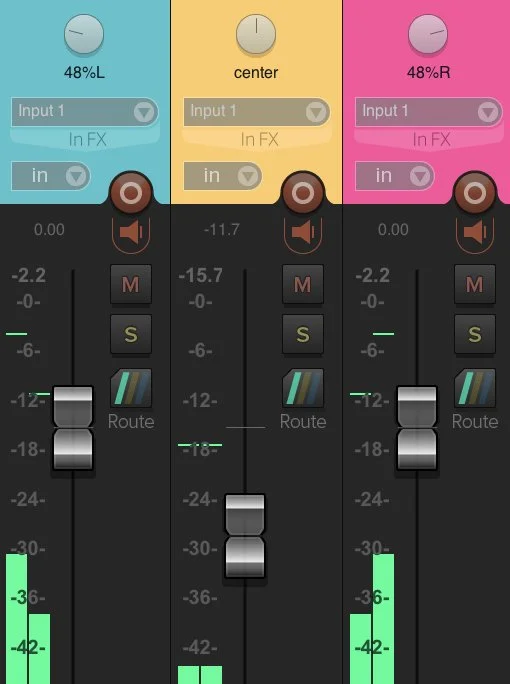Viewport: 510px width, 684px height.
Task: Click the volume fader handle on pink track
Action: pos(417,428)
